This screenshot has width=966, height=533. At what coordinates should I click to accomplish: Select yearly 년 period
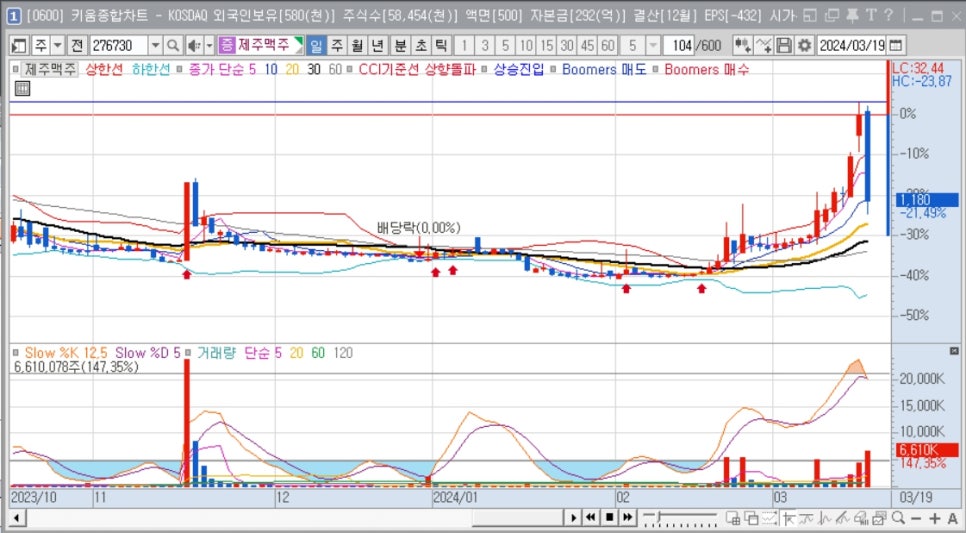pyautogui.click(x=378, y=45)
